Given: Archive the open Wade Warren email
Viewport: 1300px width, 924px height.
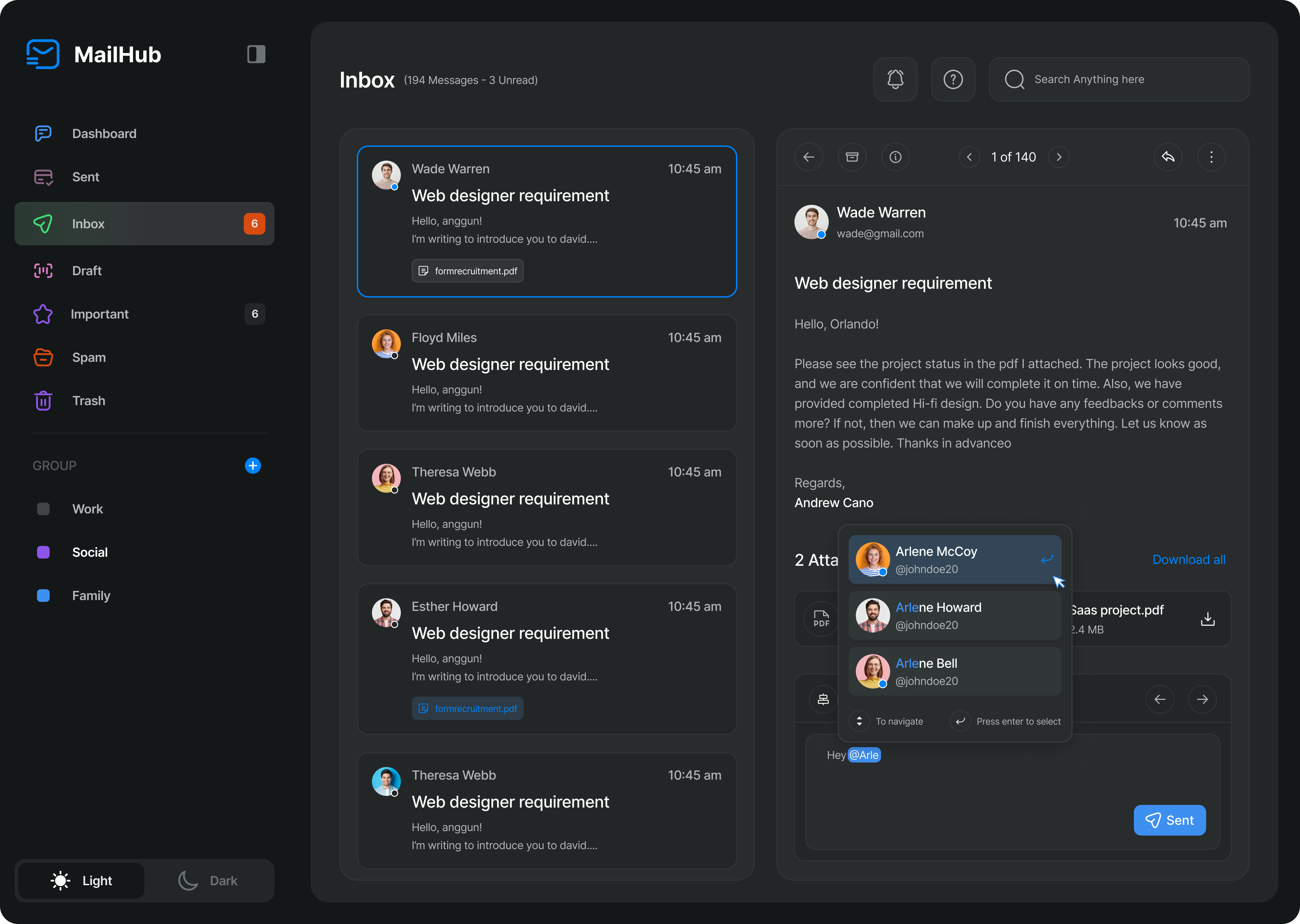Looking at the screenshot, I should pos(852,157).
